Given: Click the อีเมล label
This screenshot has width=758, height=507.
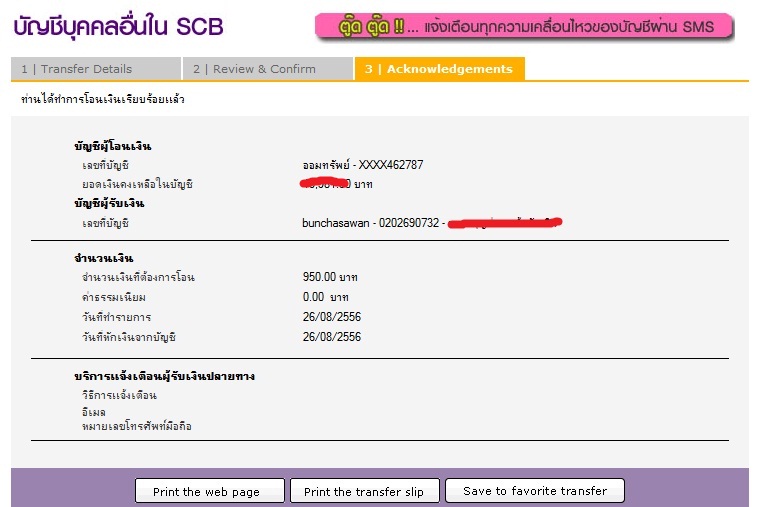Looking at the screenshot, I should pyautogui.click(x=94, y=412).
